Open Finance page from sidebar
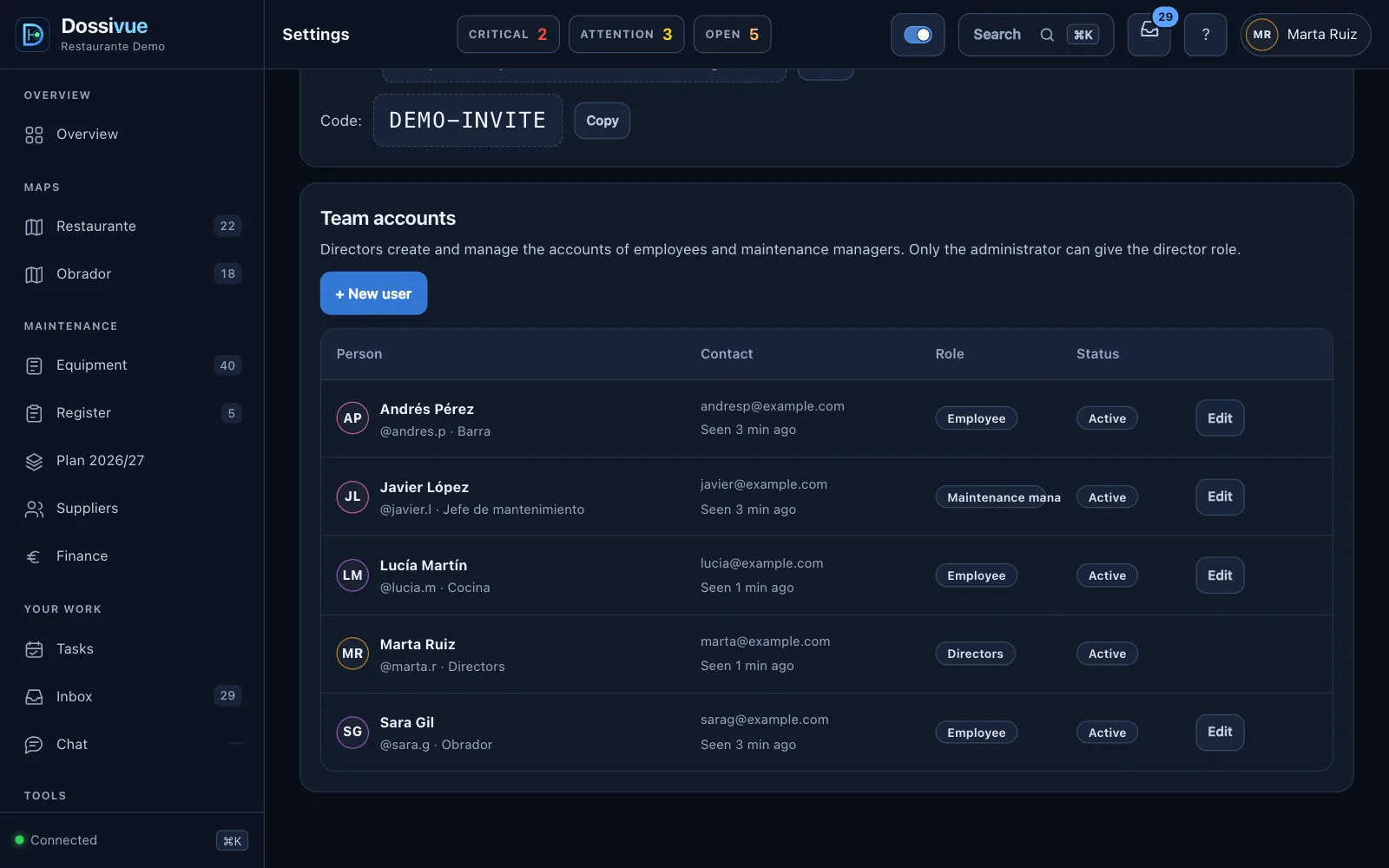This screenshot has width=1389, height=868. point(132,556)
